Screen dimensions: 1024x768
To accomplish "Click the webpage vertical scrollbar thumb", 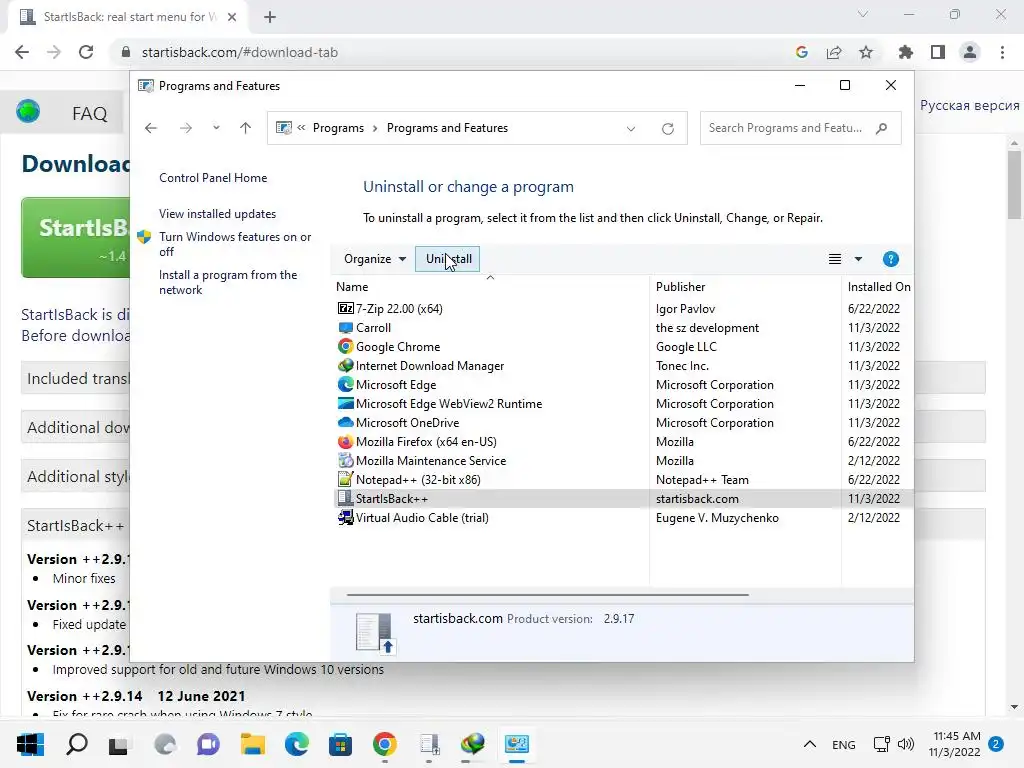I will [x=1014, y=185].
